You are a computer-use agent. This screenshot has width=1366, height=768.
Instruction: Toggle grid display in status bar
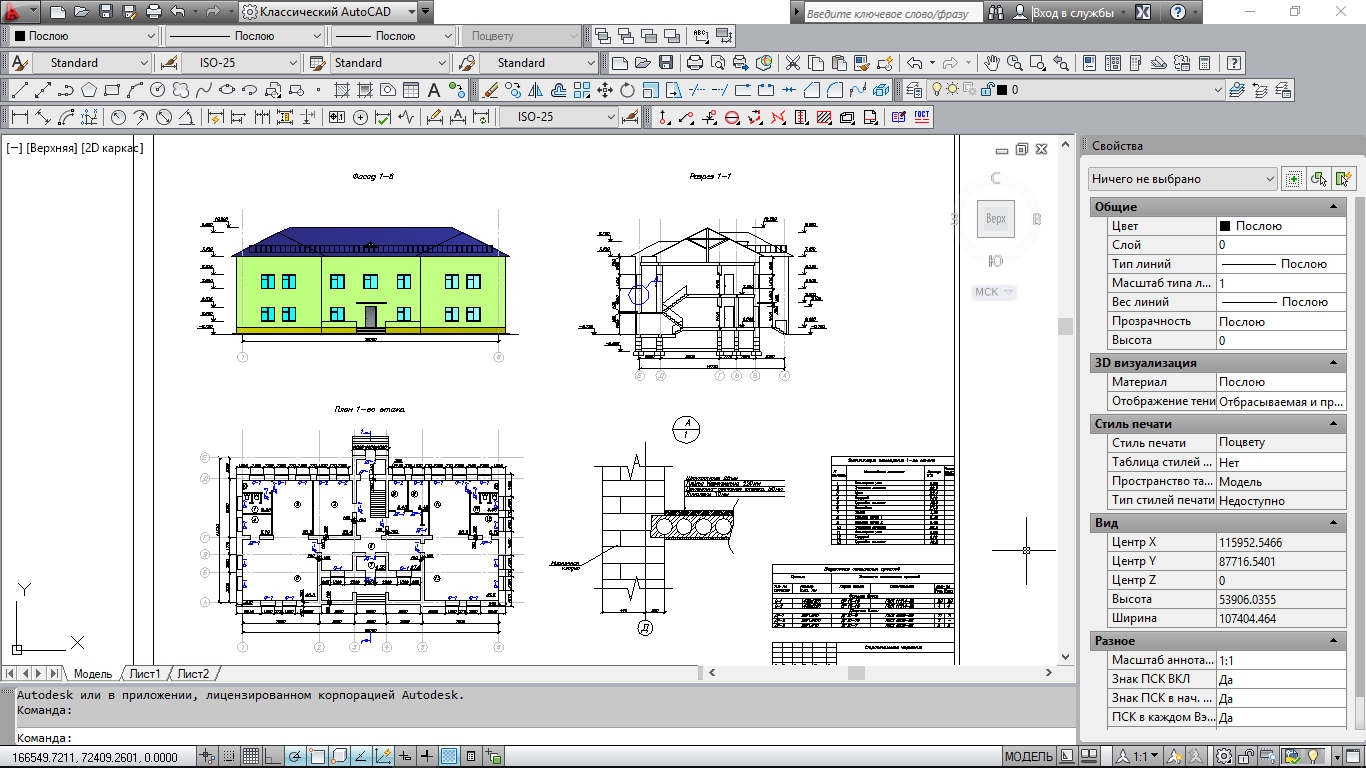click(x=251, y=756)
